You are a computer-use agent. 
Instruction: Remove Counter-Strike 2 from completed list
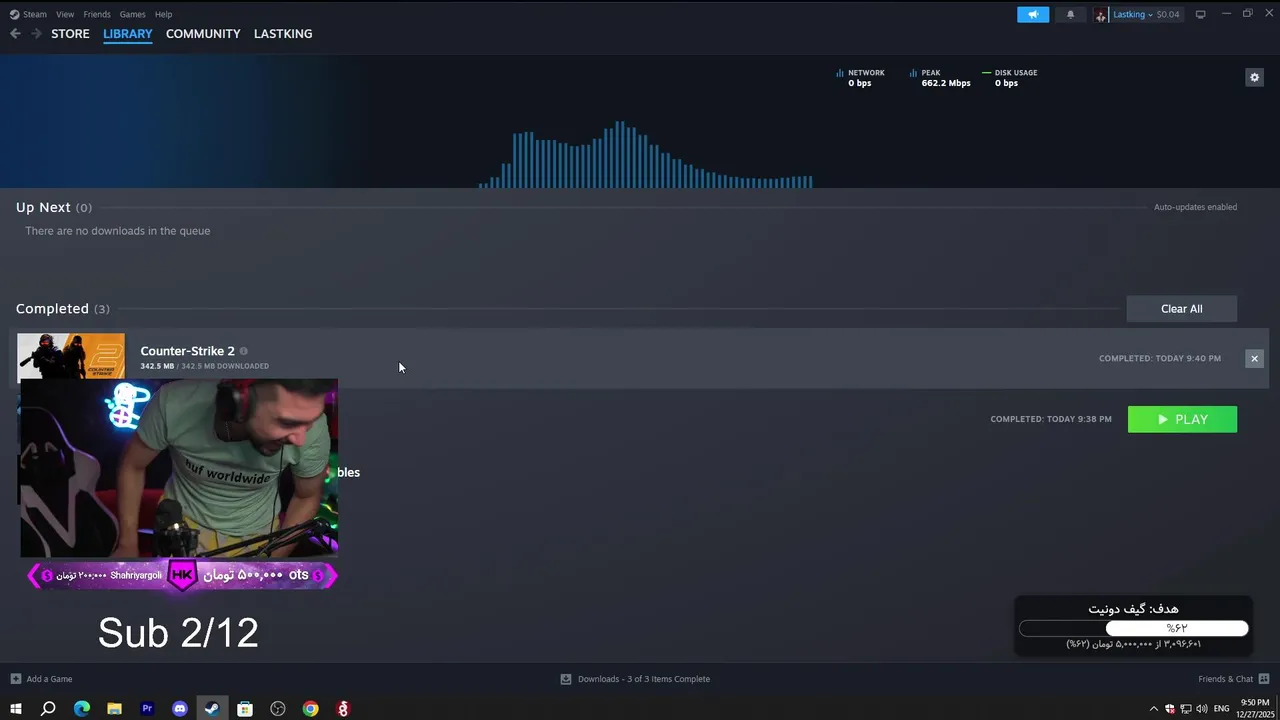[x=1254, y=358]
